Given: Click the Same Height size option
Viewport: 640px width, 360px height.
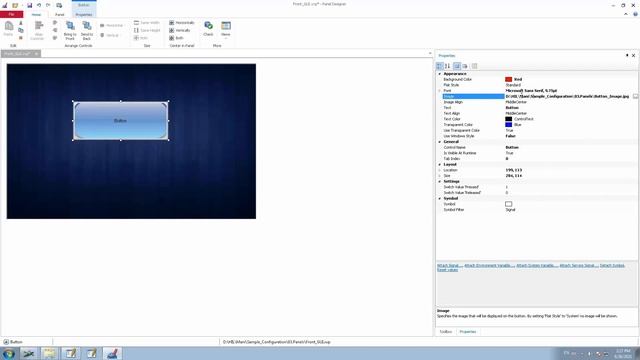Looking at the screenshot, I should [147, 30].
